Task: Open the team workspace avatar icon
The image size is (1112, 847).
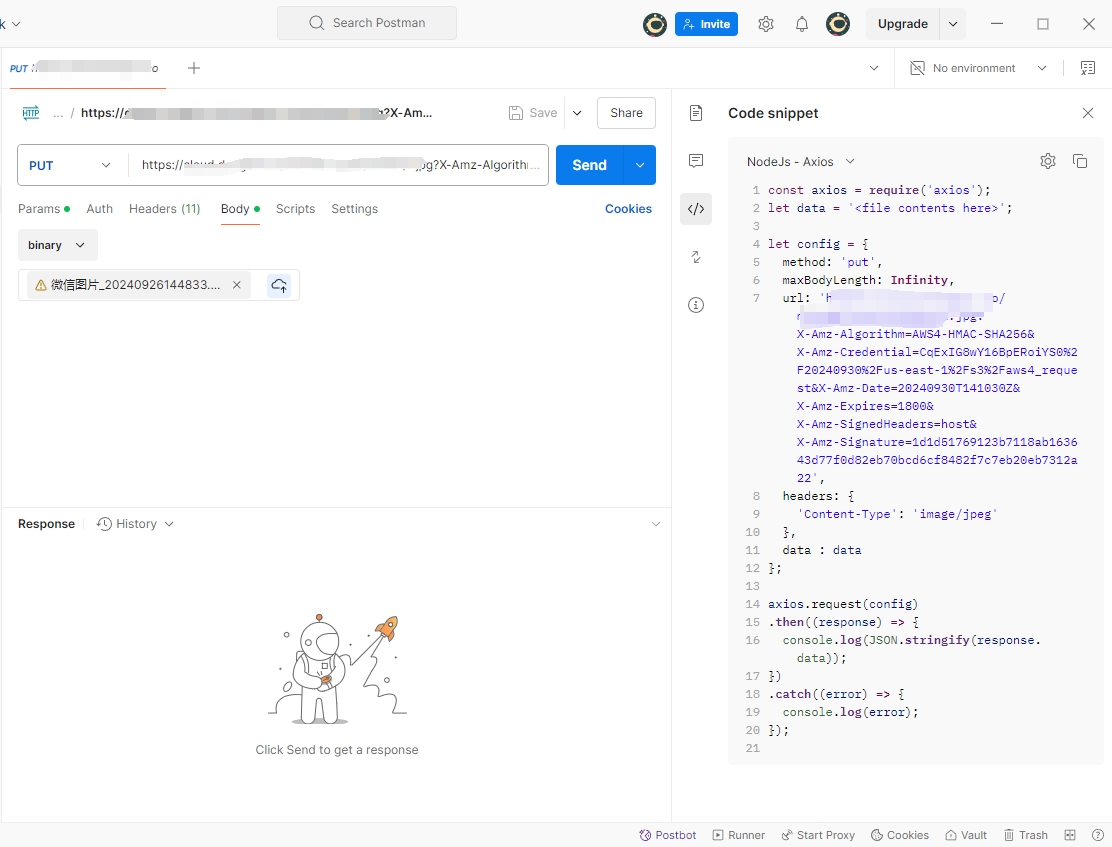Action: 655,24
